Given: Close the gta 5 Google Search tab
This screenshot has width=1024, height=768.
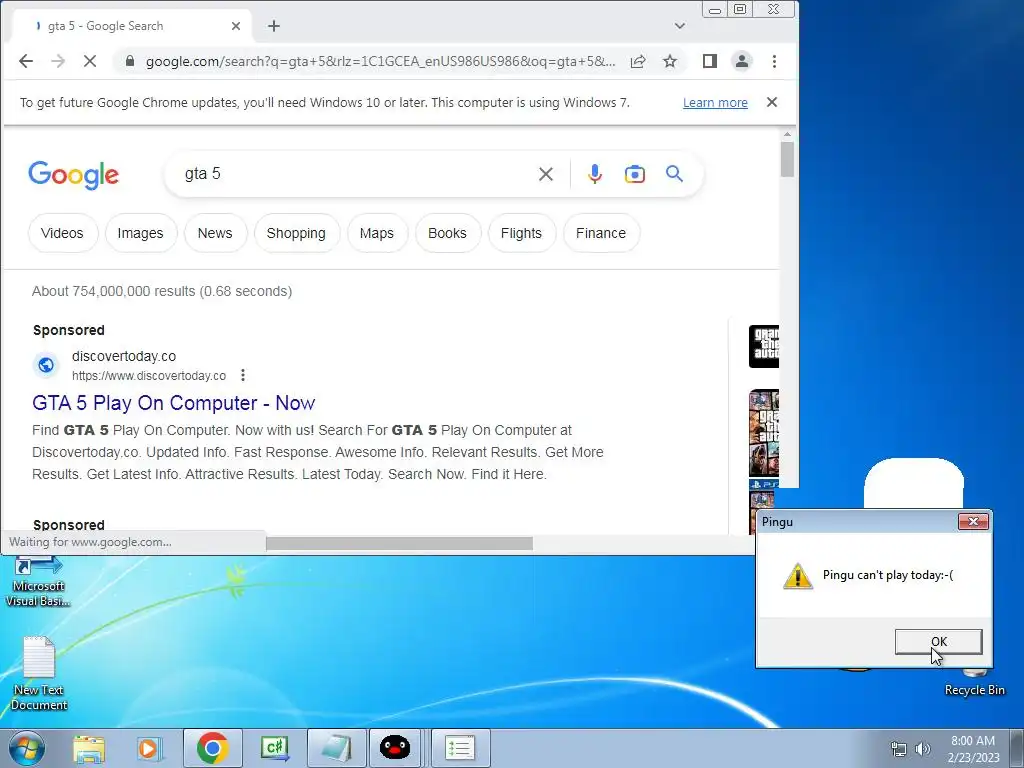Looking at the screenshot, I should 236,26.
